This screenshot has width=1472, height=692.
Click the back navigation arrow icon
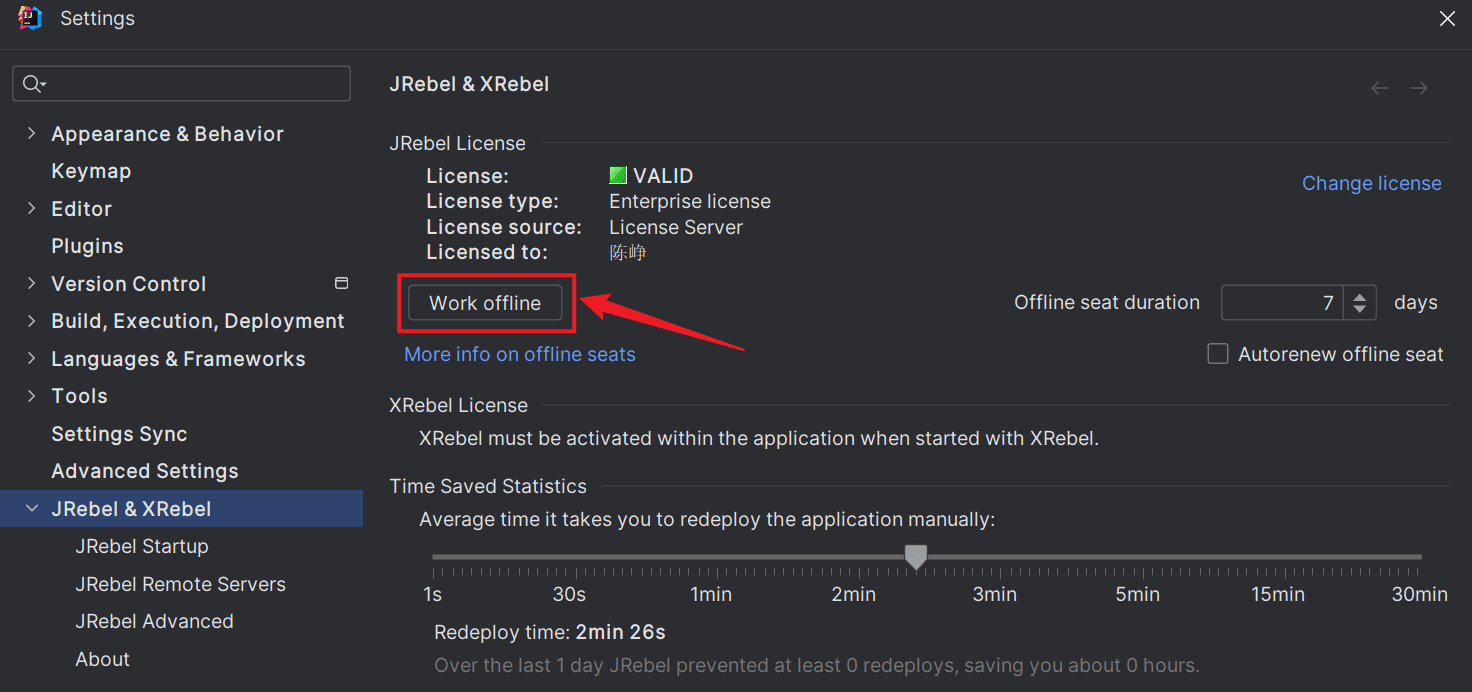(1380, 88)
